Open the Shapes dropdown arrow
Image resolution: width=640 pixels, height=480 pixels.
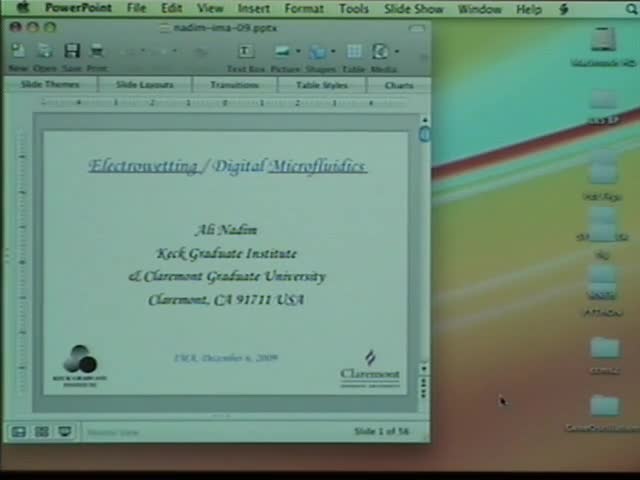pyautogui.click(x=333, y=51)
